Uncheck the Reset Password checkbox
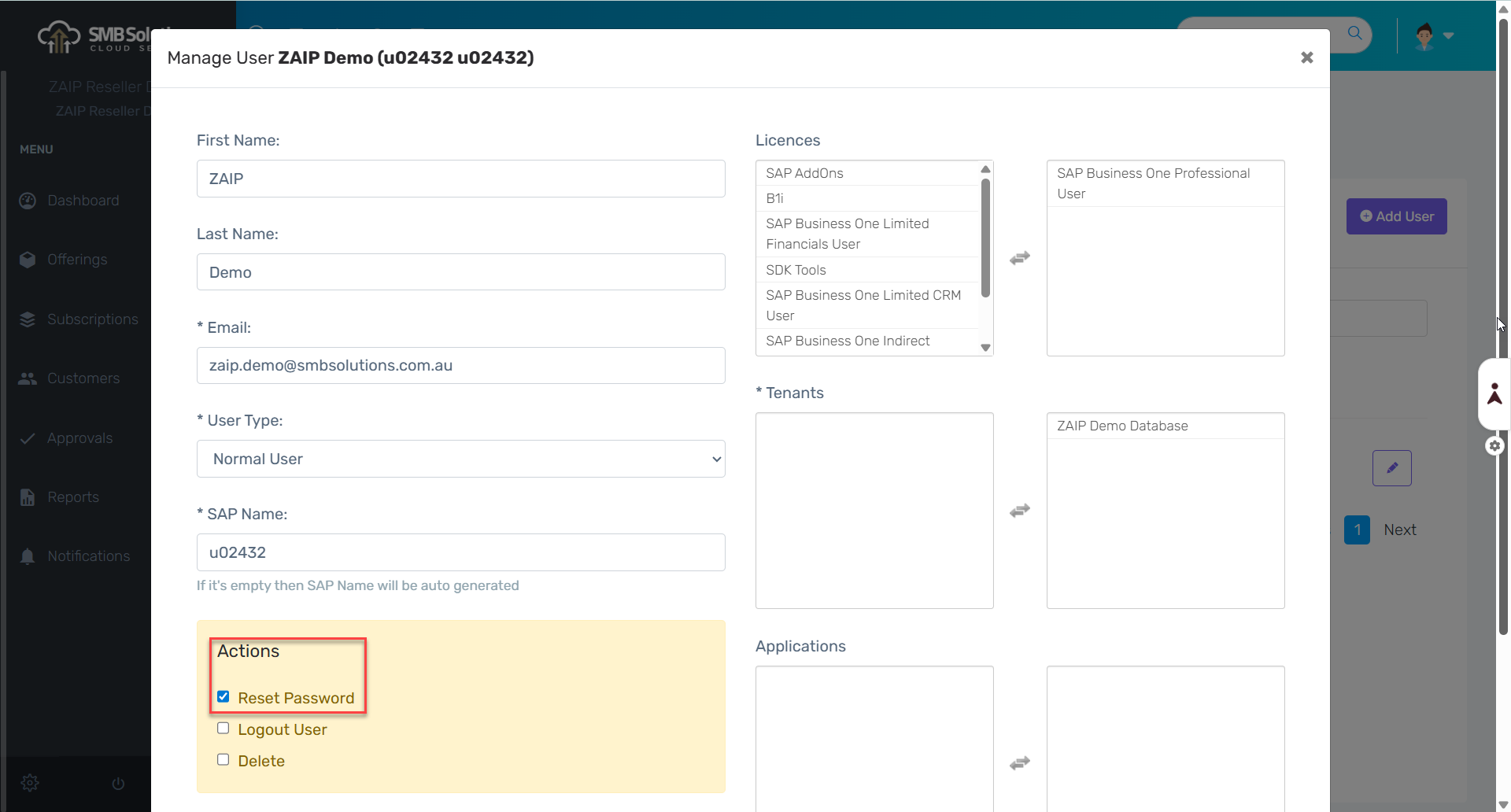The height and width of the screenshot is (812, 1511). pos(224,697)
